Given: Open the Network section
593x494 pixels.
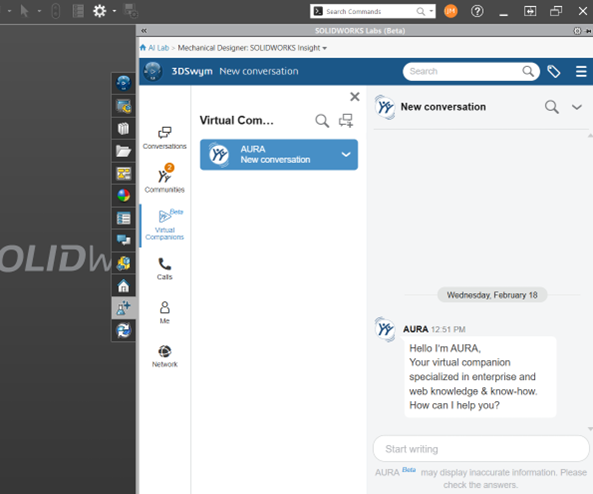Looking at the screenshot, I should pyautogui.click(x=165, y=356).
